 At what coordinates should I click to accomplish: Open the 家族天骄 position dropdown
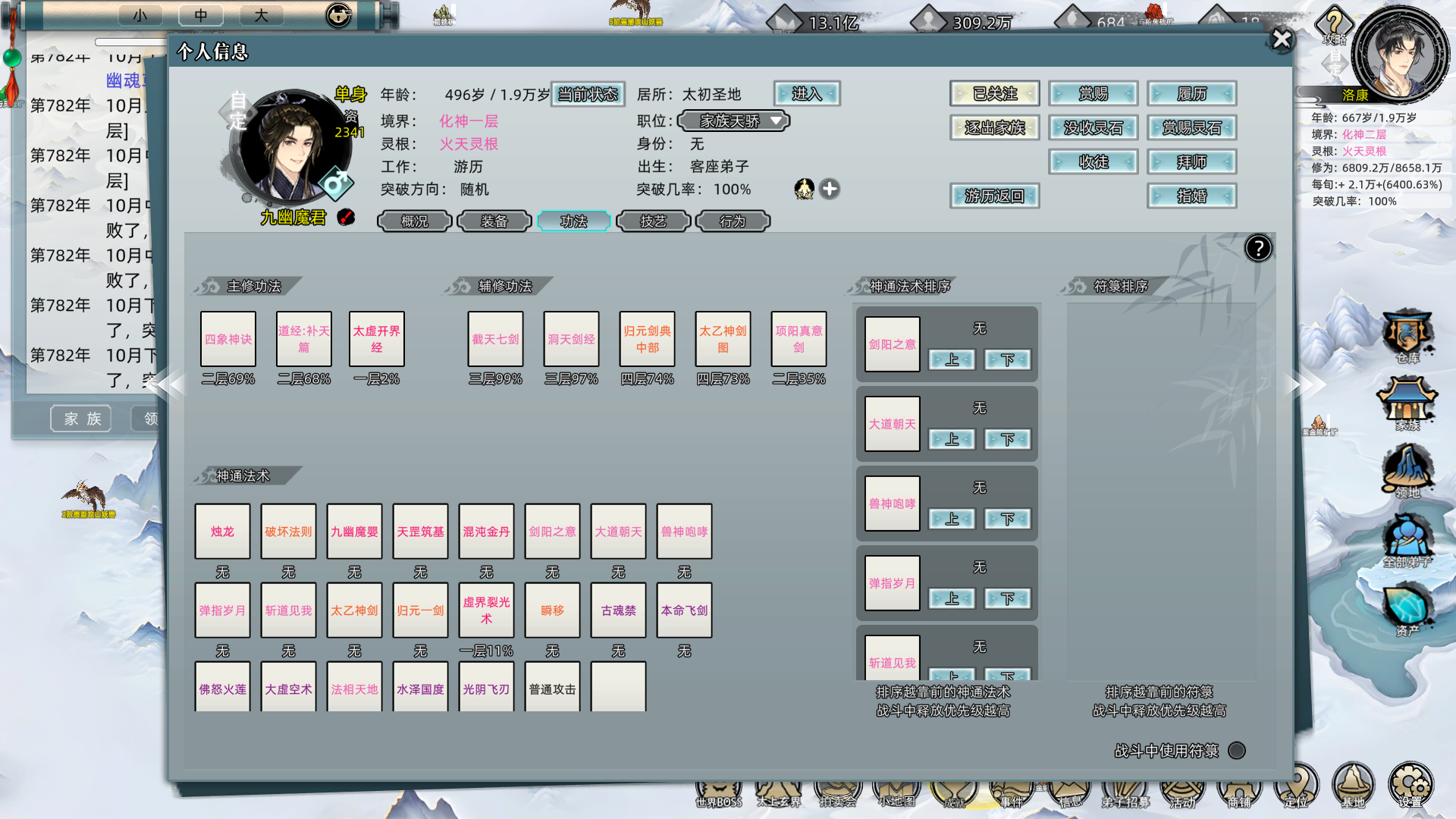tap(733, 121)
